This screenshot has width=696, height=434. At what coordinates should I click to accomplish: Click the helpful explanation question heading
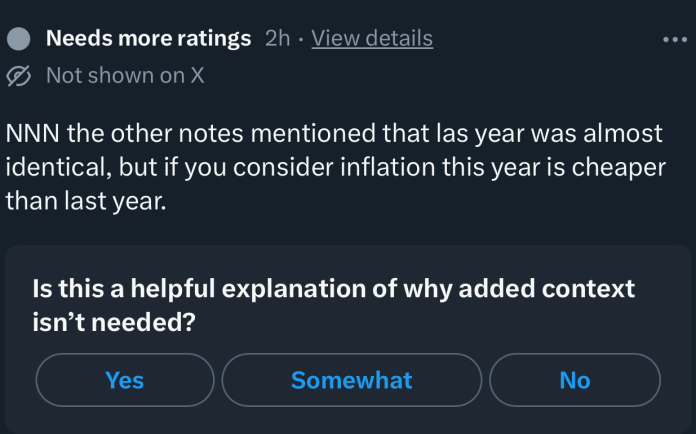tap(334, 289)
